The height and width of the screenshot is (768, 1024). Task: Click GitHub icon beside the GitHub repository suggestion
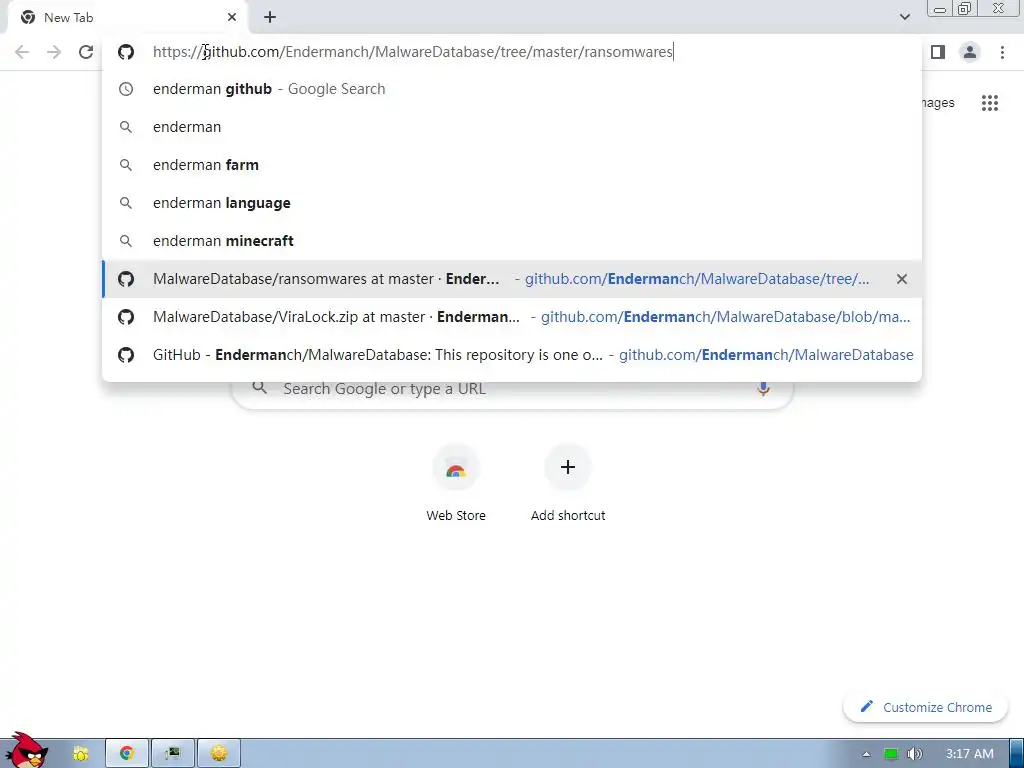click(x=126, y=355)
